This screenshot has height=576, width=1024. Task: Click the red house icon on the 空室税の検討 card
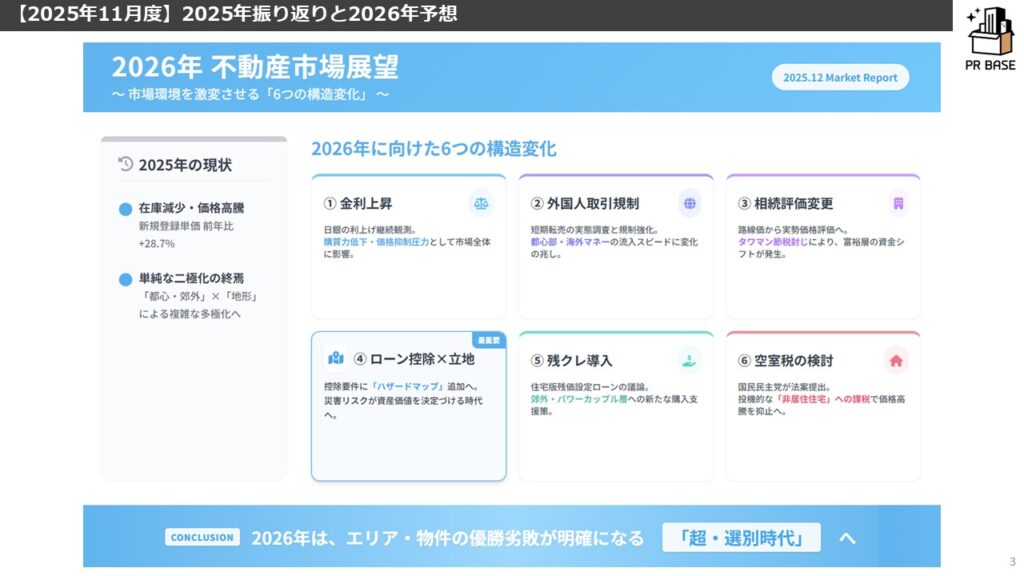click(897, 359)
